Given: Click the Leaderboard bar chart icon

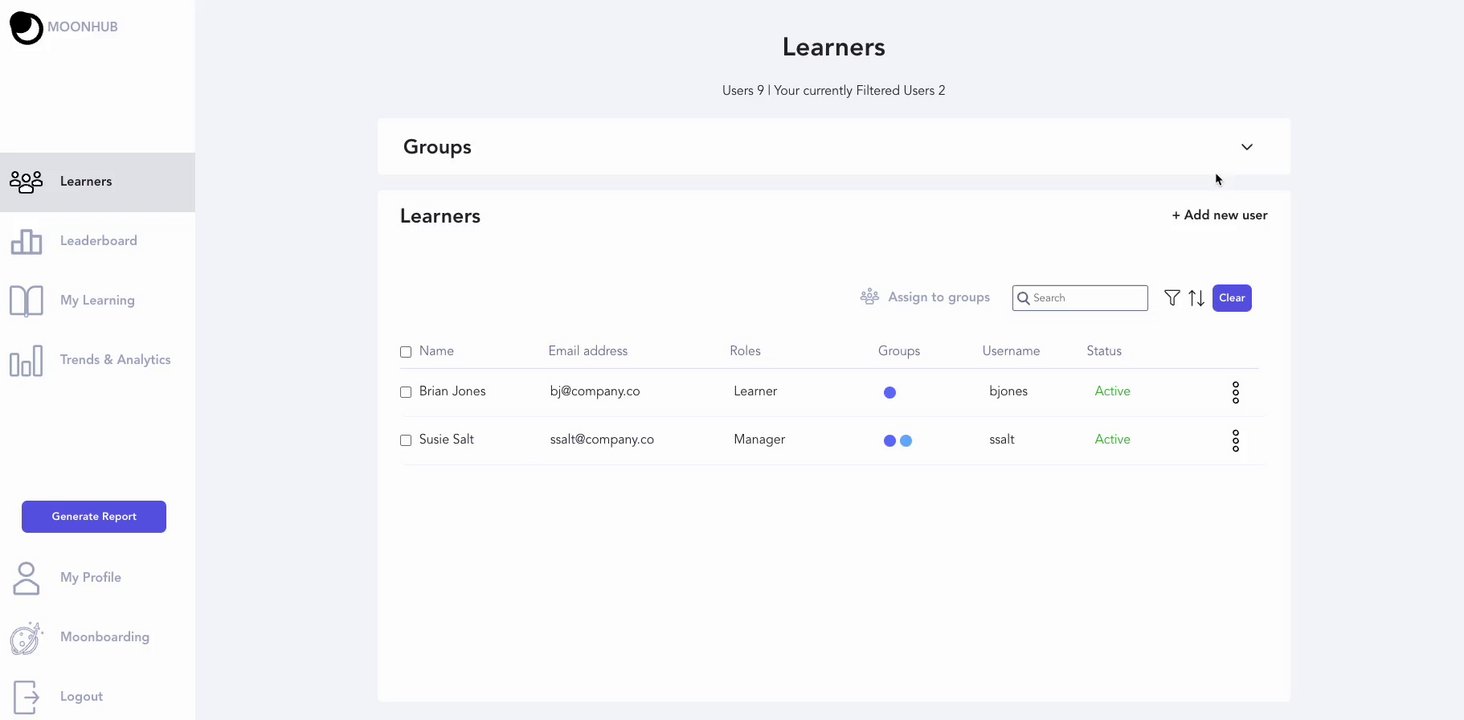Looking at the screenshot, I should click(26, 241).
